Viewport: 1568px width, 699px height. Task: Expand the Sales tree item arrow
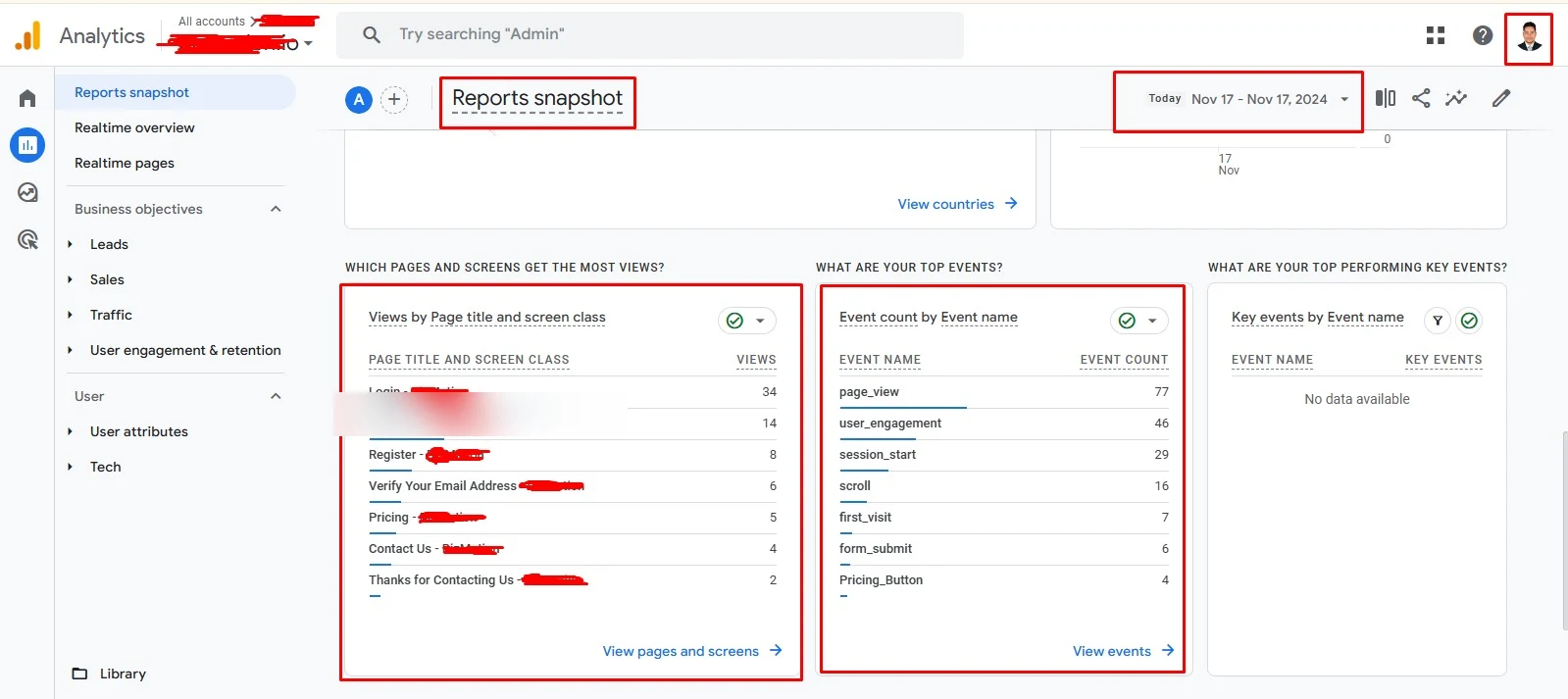pyautogui.click(x=70, y=279)
